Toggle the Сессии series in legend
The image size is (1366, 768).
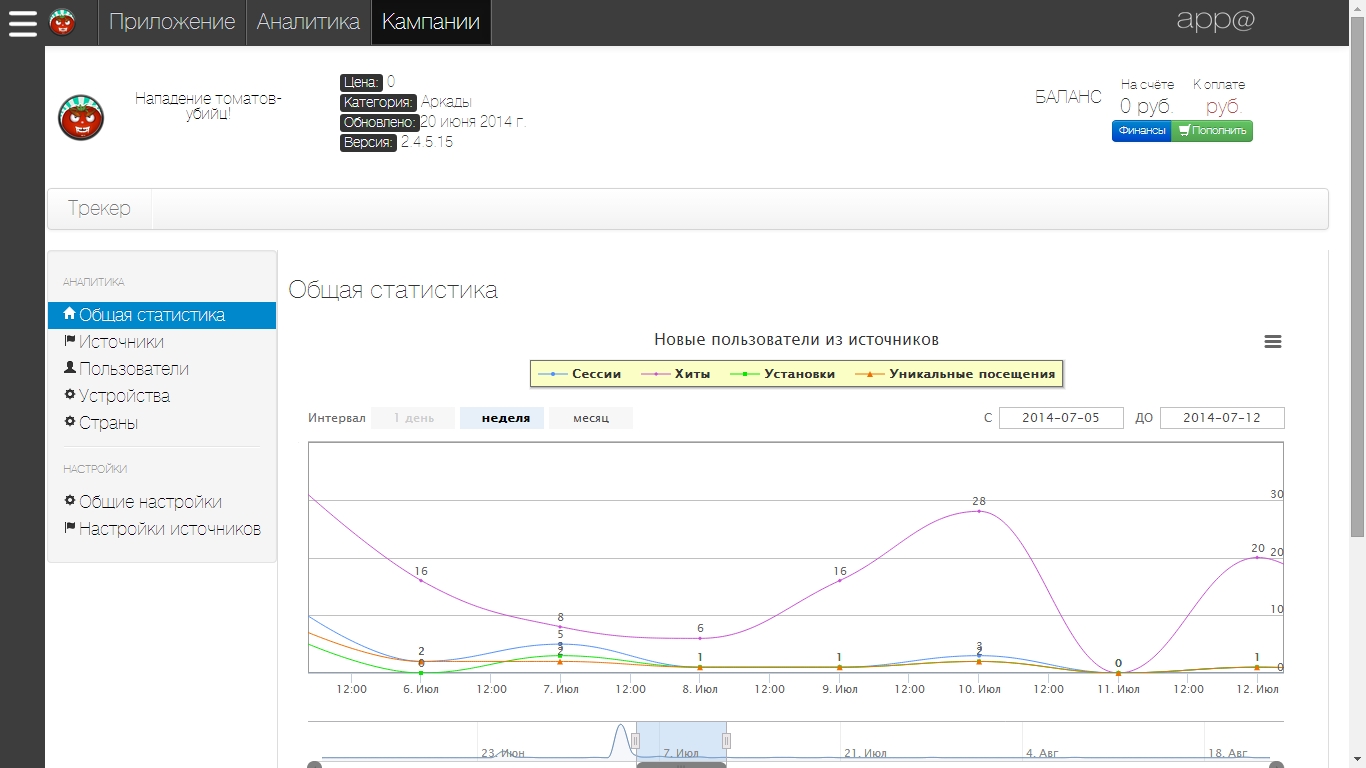tap(596, 374)
